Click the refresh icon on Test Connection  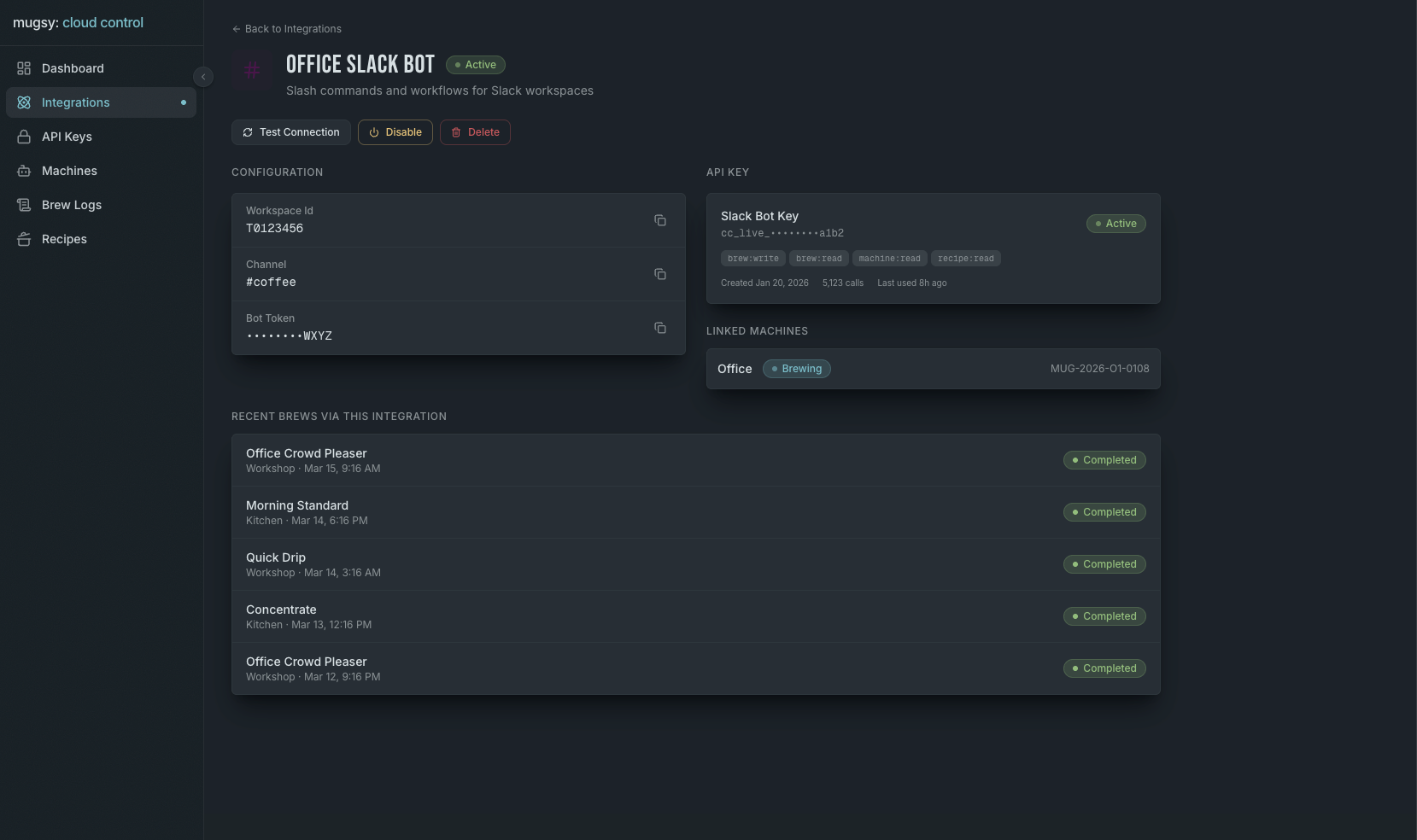point(248,132)
